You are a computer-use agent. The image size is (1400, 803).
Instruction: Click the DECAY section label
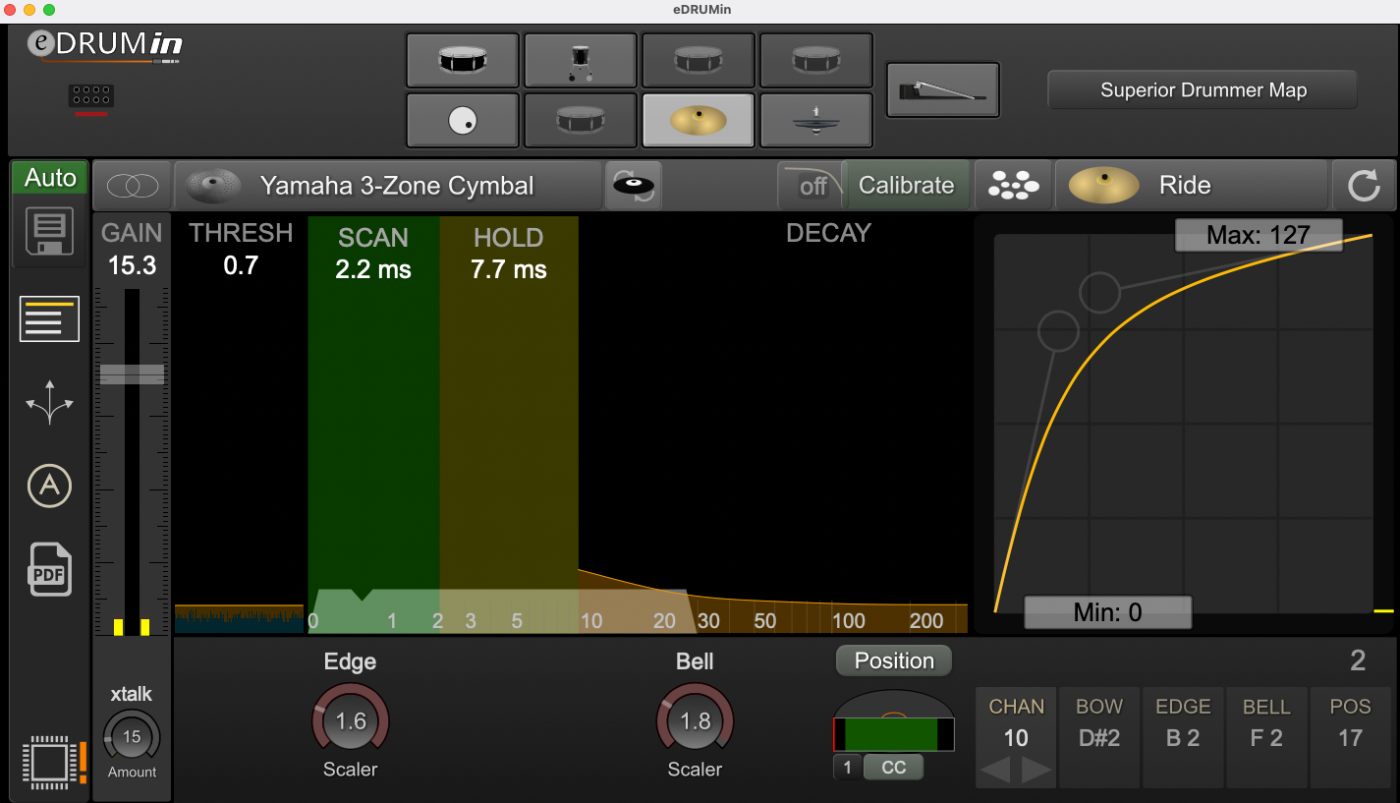pos(828,233)
